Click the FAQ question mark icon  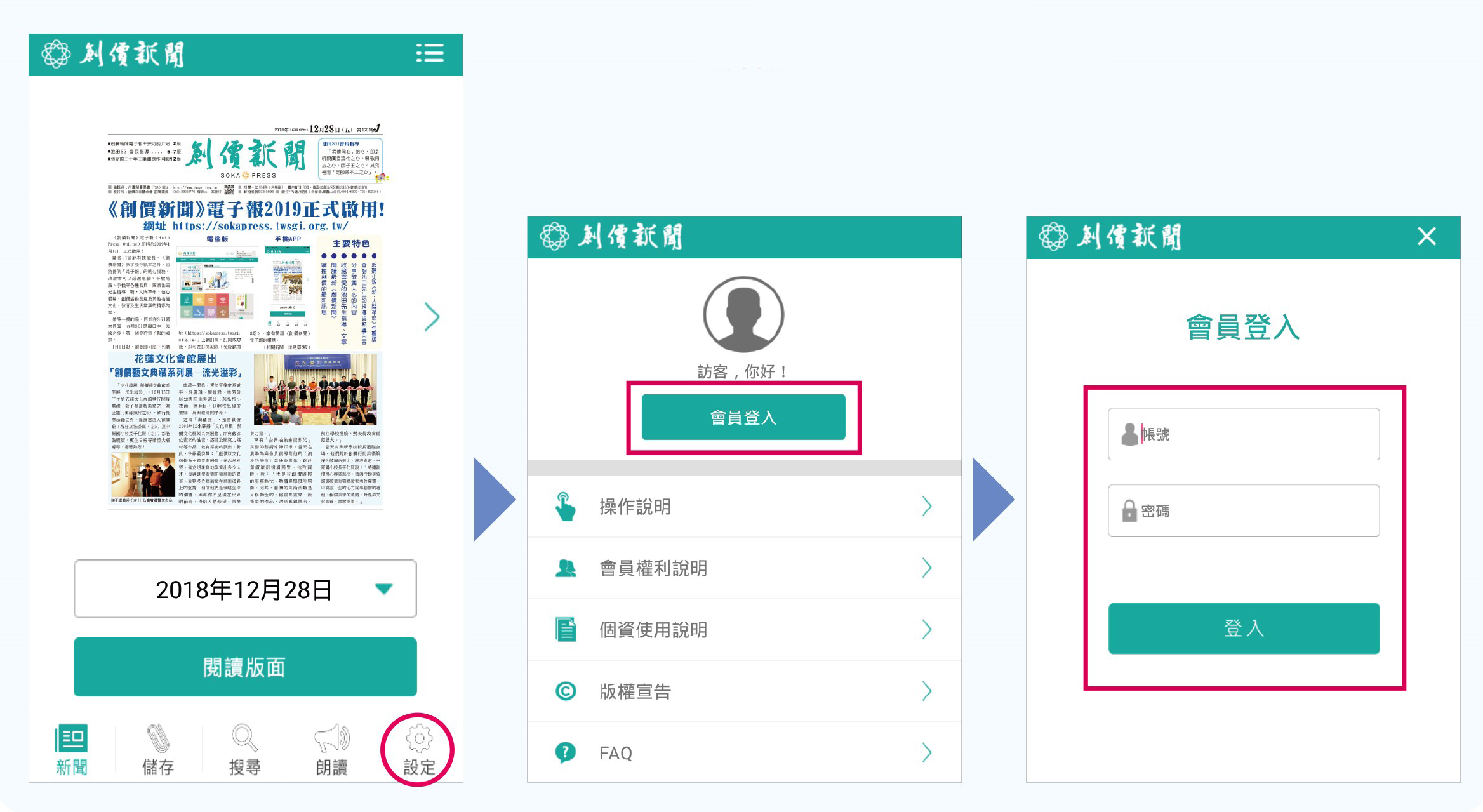pyautogui.click(x=565, y=752)
